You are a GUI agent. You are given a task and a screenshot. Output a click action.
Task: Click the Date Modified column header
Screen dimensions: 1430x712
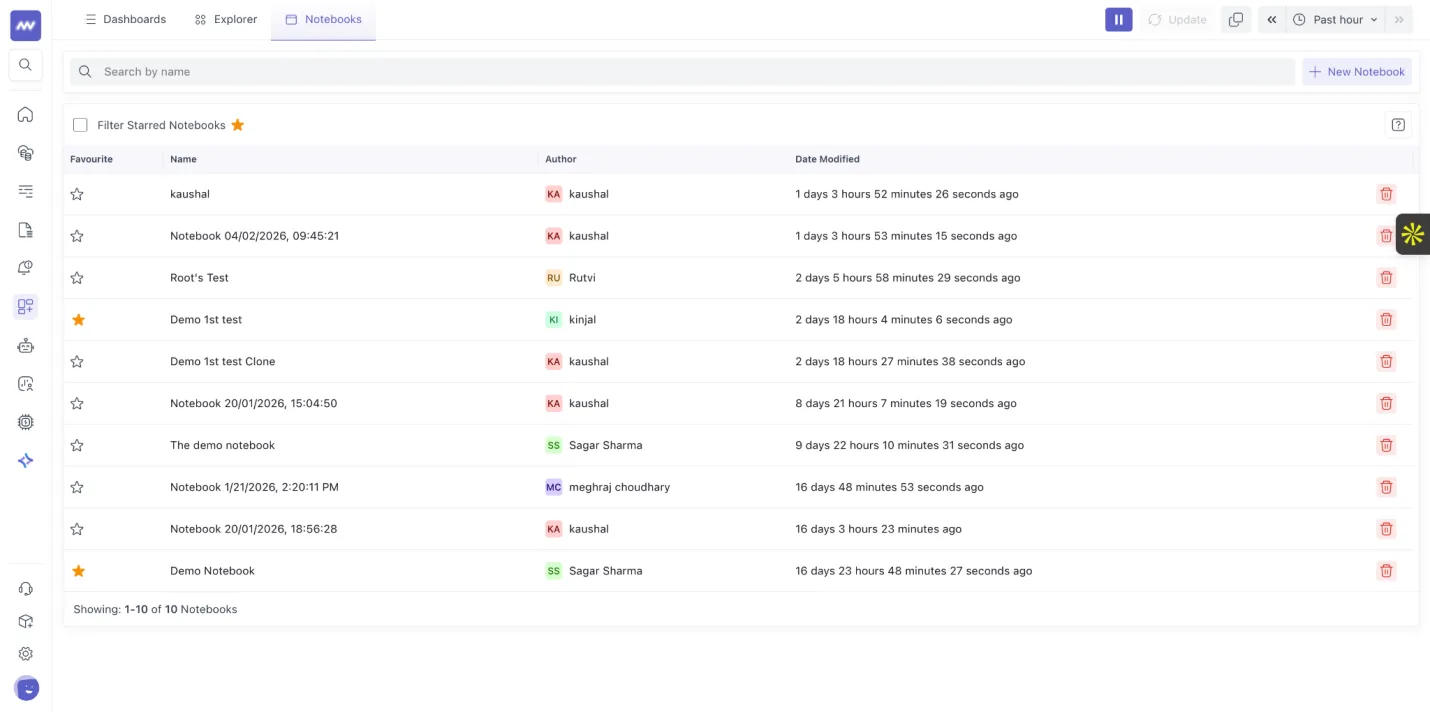click(827, 159)
